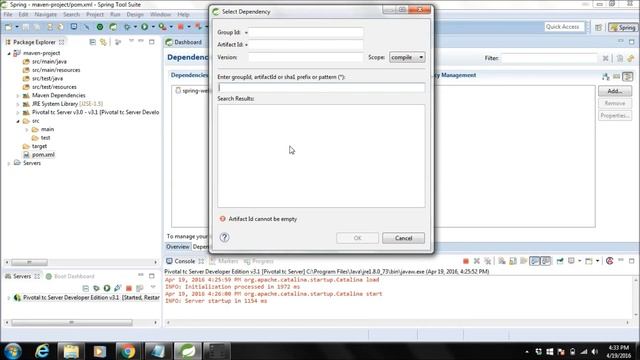This screenshot has width=640, height=360.
Task: Click the New toolbar icon
Action: (9, 27)
